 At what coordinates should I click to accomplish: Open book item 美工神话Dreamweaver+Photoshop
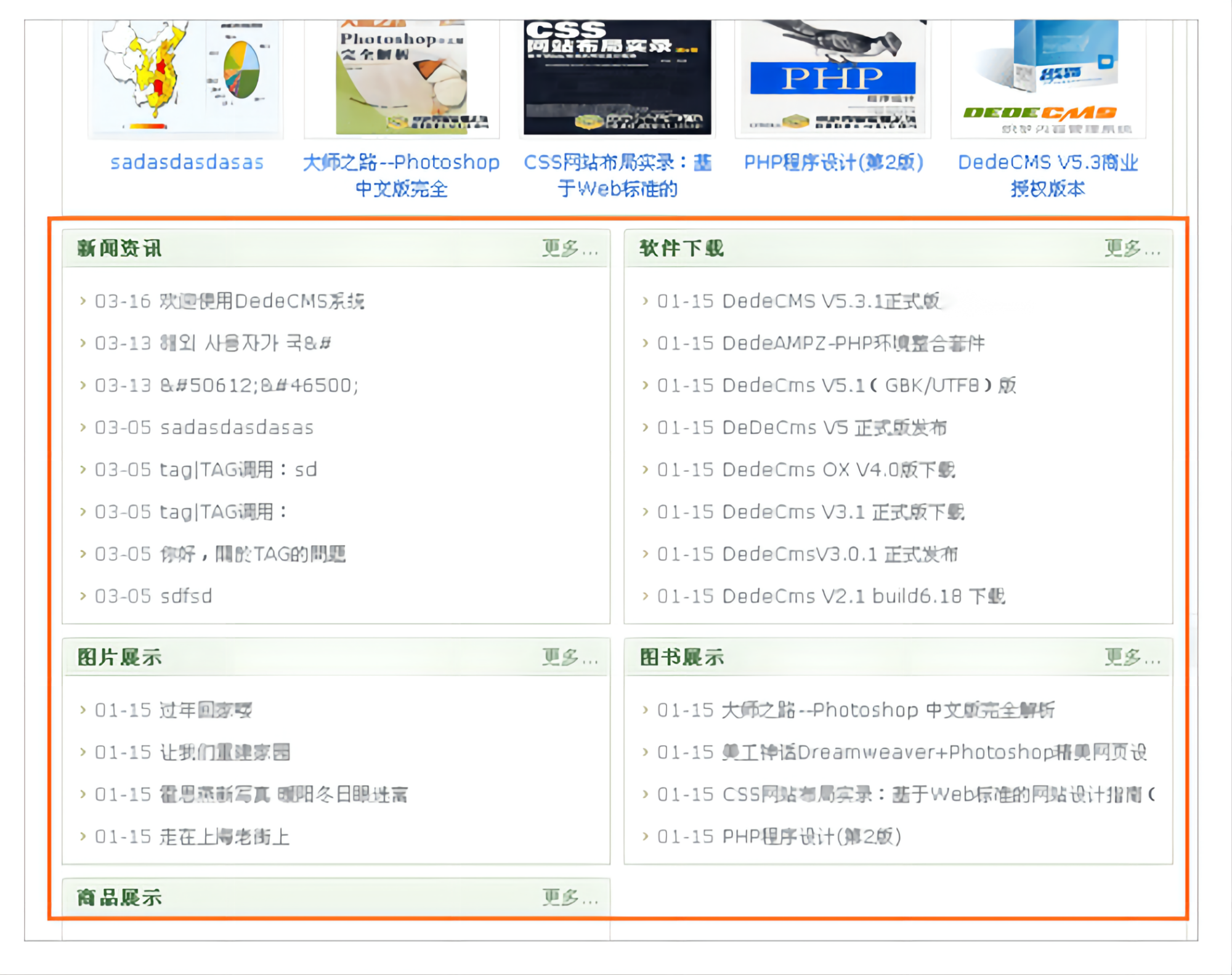934,752
